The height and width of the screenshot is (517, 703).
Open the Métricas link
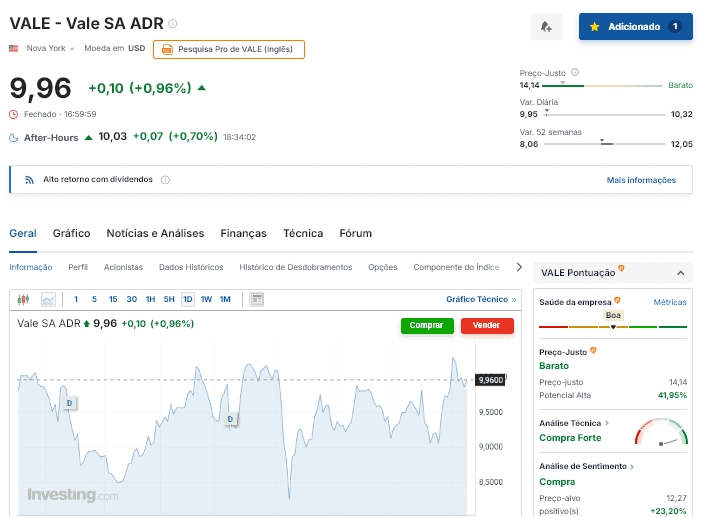point(670,302)
